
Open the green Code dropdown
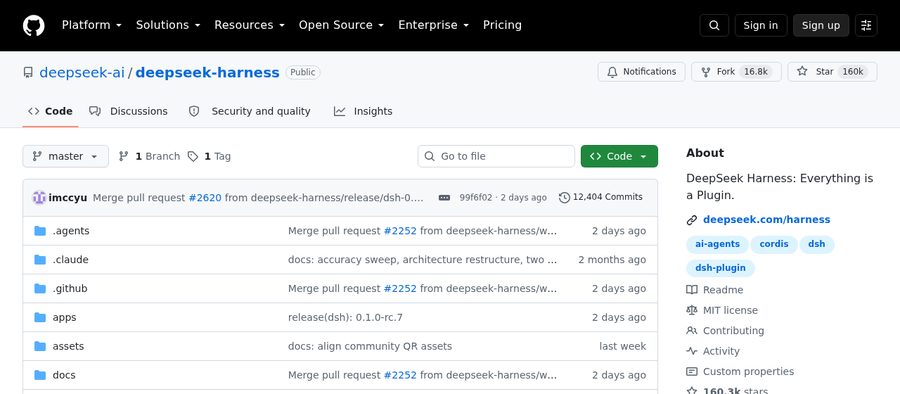coord(619,156)
